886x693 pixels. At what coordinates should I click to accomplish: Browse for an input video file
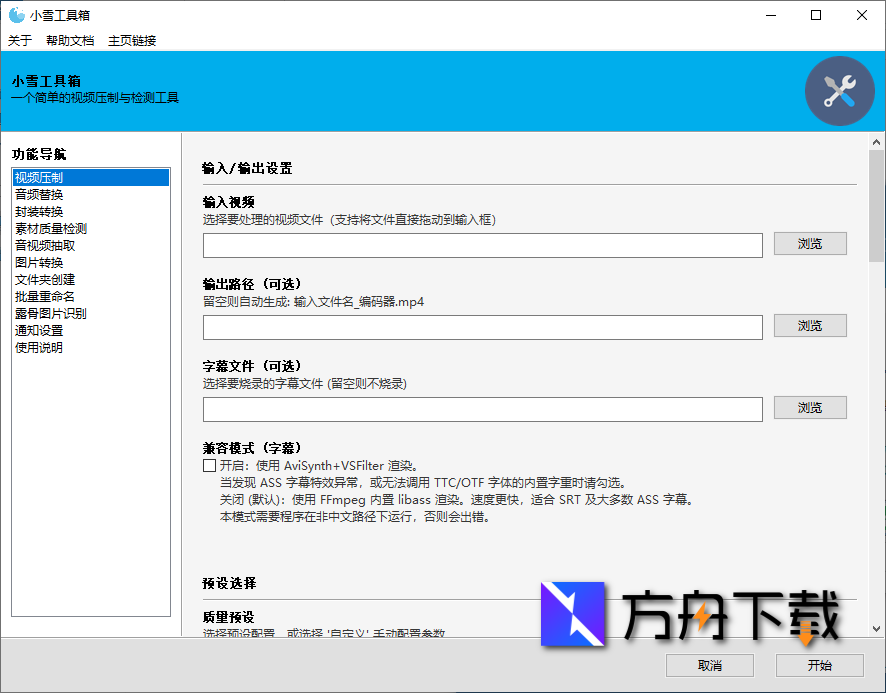[x=810, y=243]
